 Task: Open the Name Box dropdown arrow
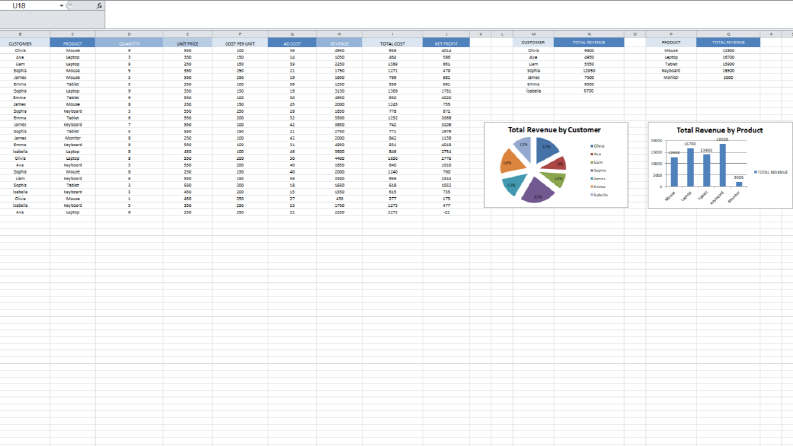coord(62,6)
